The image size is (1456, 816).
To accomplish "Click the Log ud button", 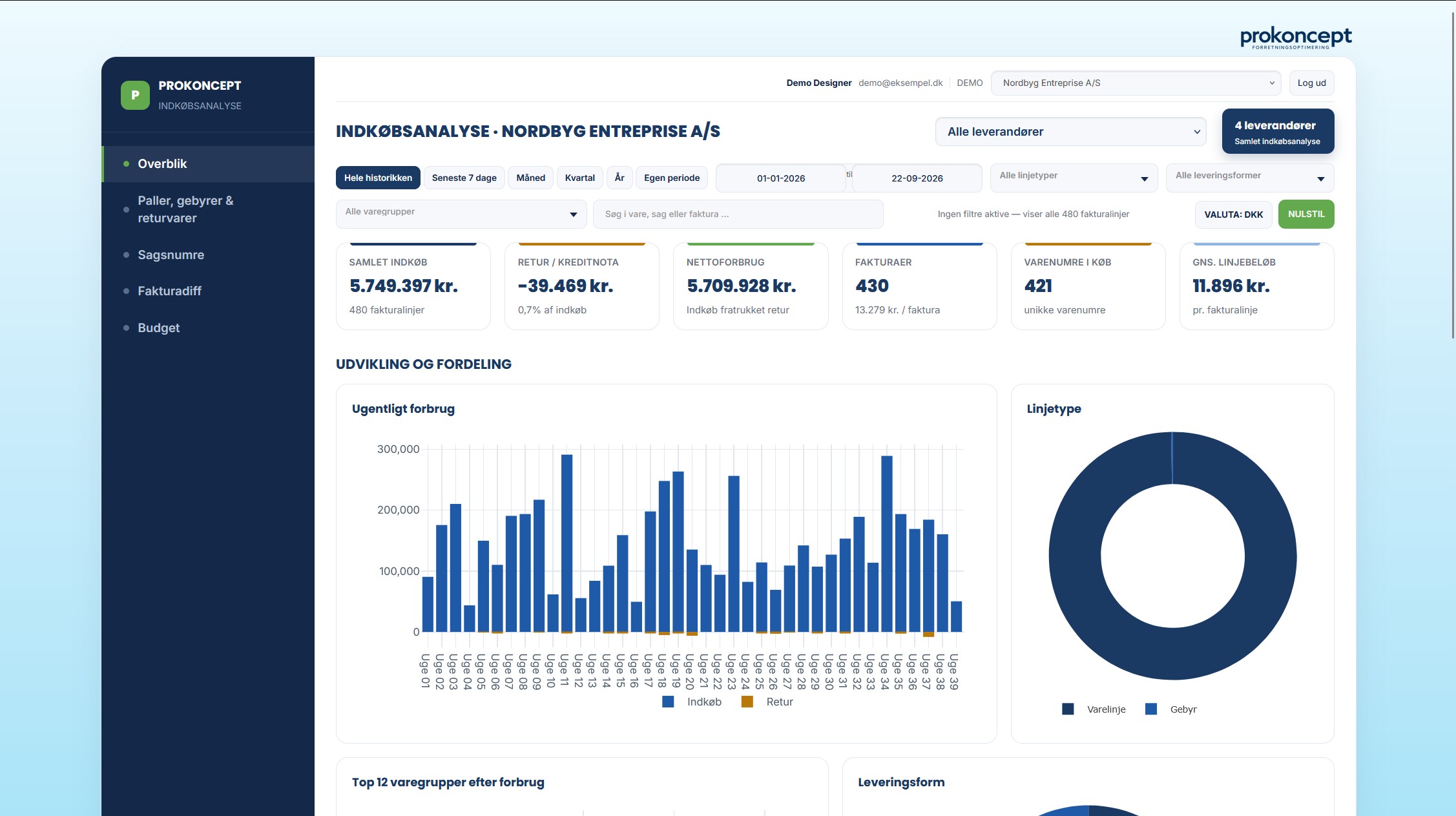I will tap(1311, 83).
